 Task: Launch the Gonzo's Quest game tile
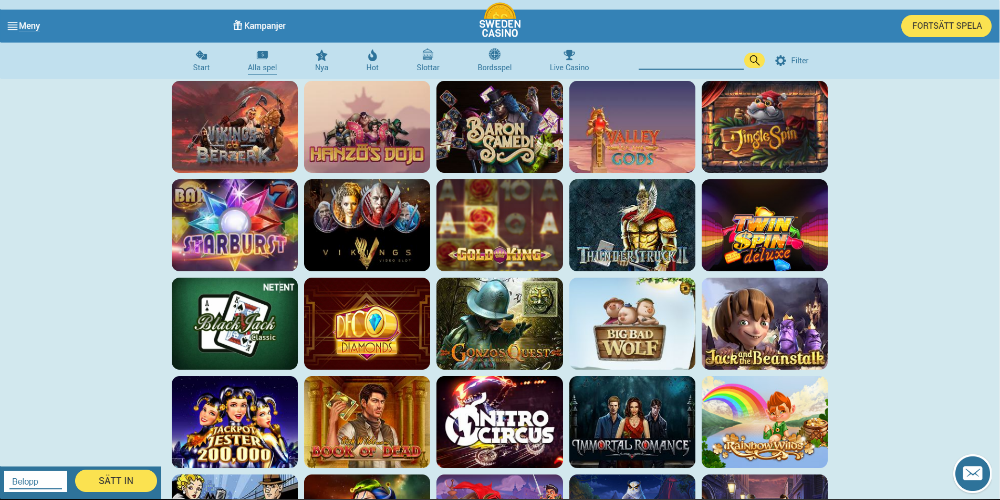(x=499, y=323)
